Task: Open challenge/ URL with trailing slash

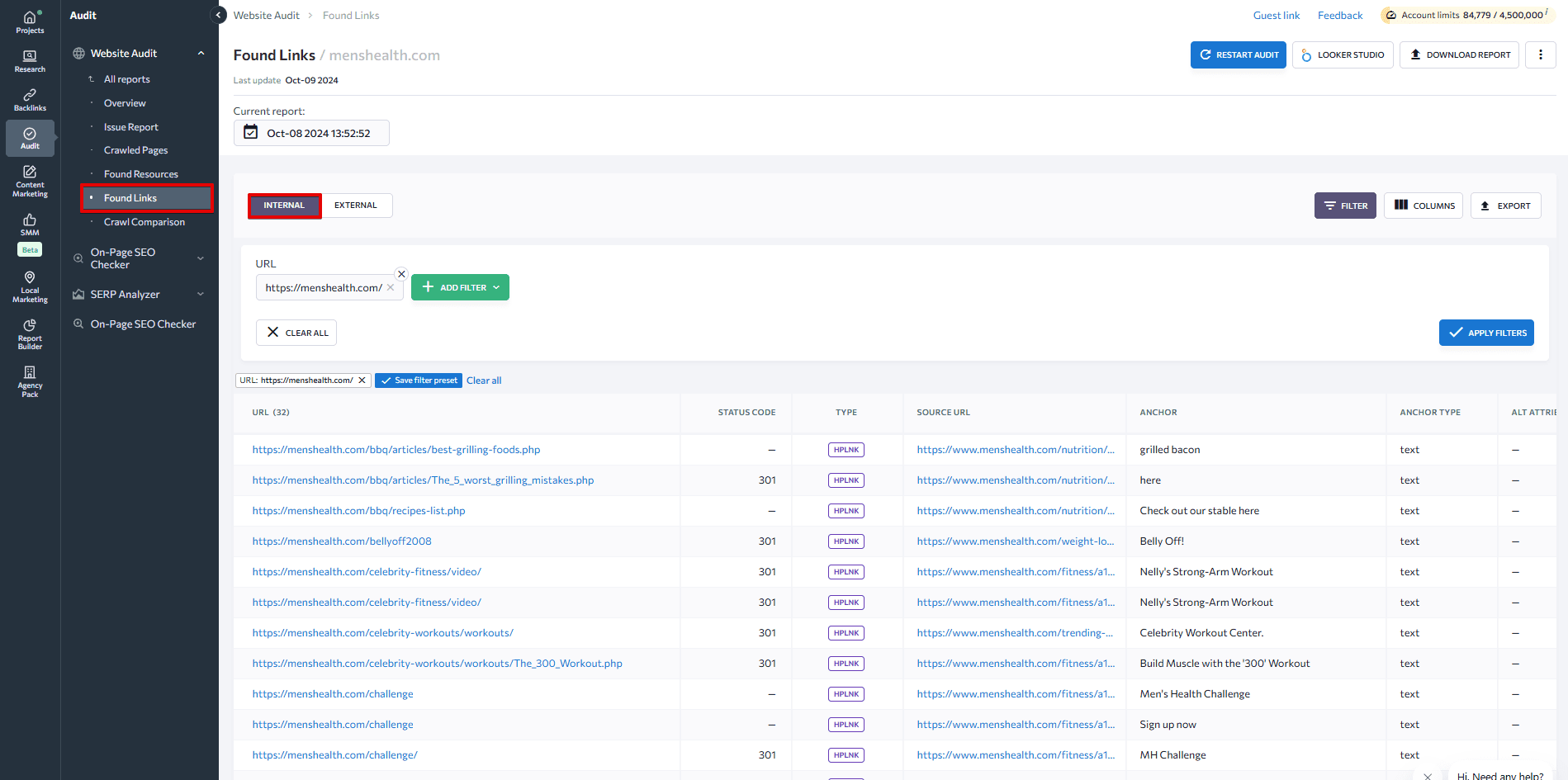Action: pos(334,755)
